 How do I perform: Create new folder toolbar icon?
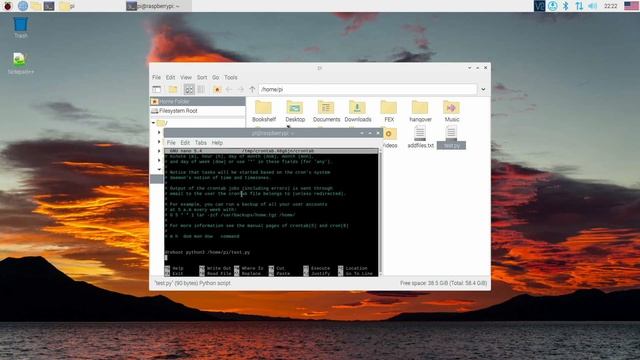[173, 89]
